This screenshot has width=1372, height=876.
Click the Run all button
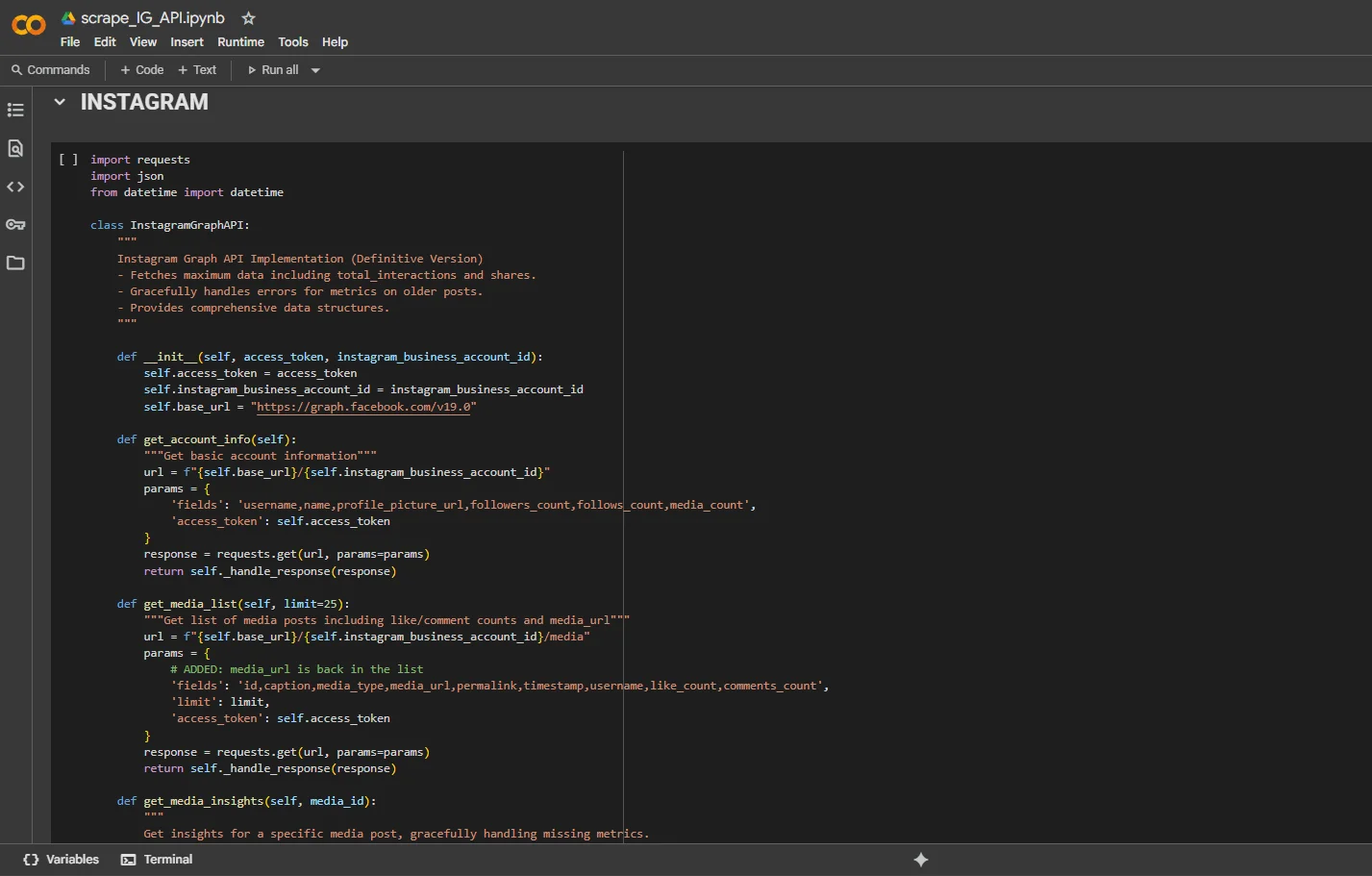click(x=273, y=70)
